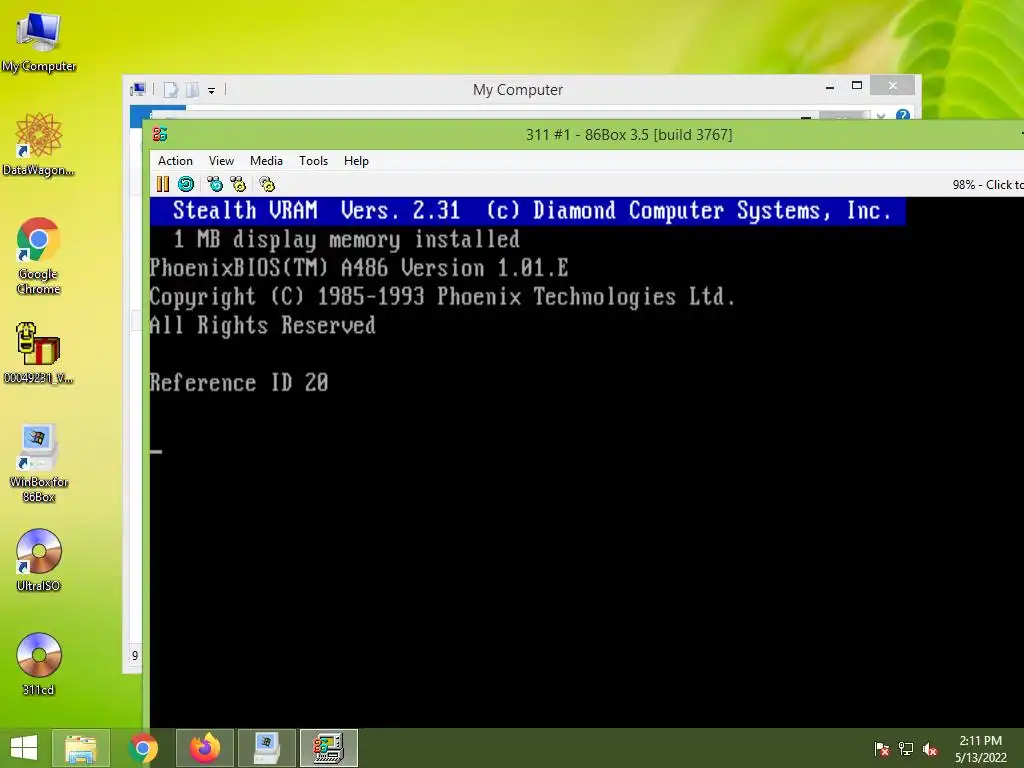Viewport: 1024px width, 768px height.
Task: Open Firefox from the taskbar
Action: (205, 748)
